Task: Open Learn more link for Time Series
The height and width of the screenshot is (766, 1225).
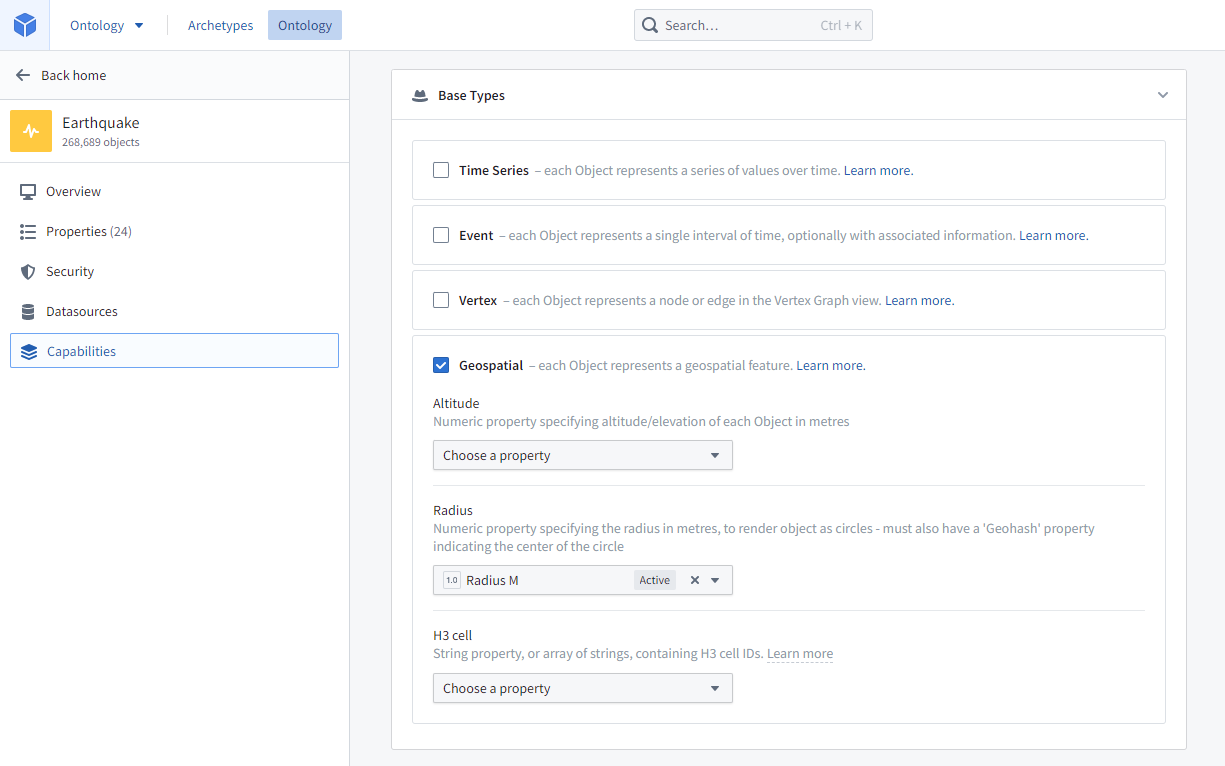Action: 878,170
